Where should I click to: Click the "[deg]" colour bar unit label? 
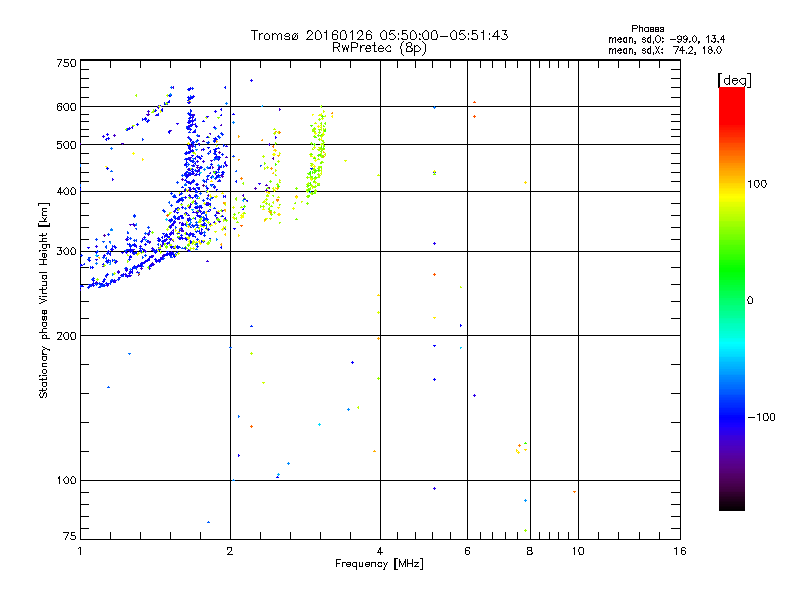734,81
